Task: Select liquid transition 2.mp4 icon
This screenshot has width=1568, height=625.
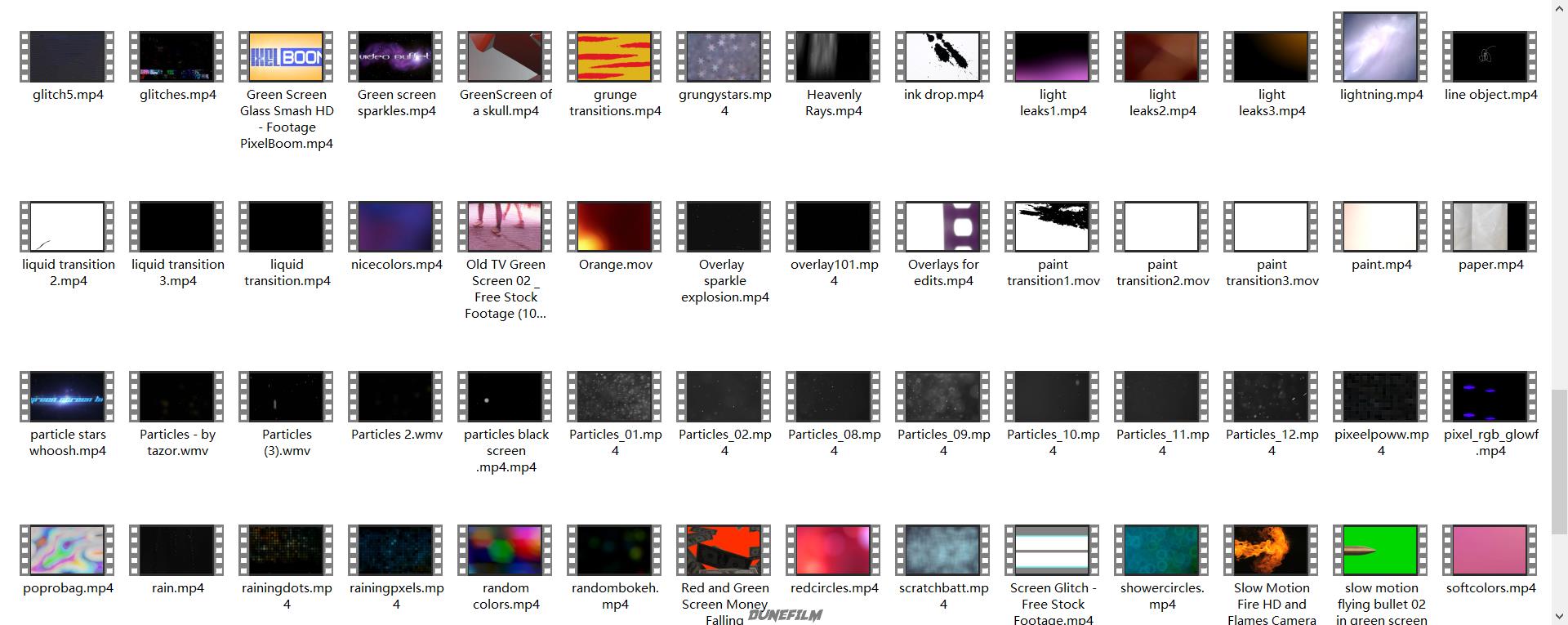Action: click(68, 227)
